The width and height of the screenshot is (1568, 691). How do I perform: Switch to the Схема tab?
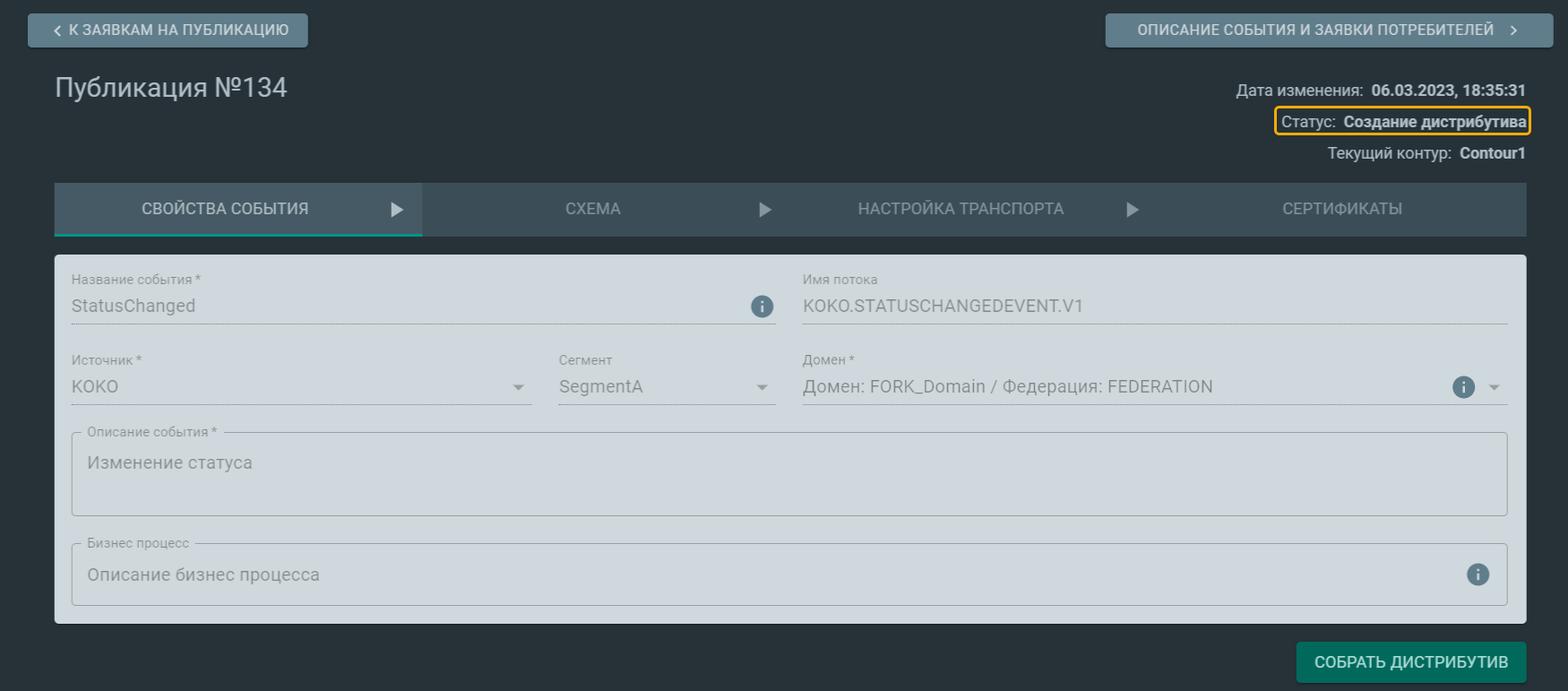tap(592, 209)
